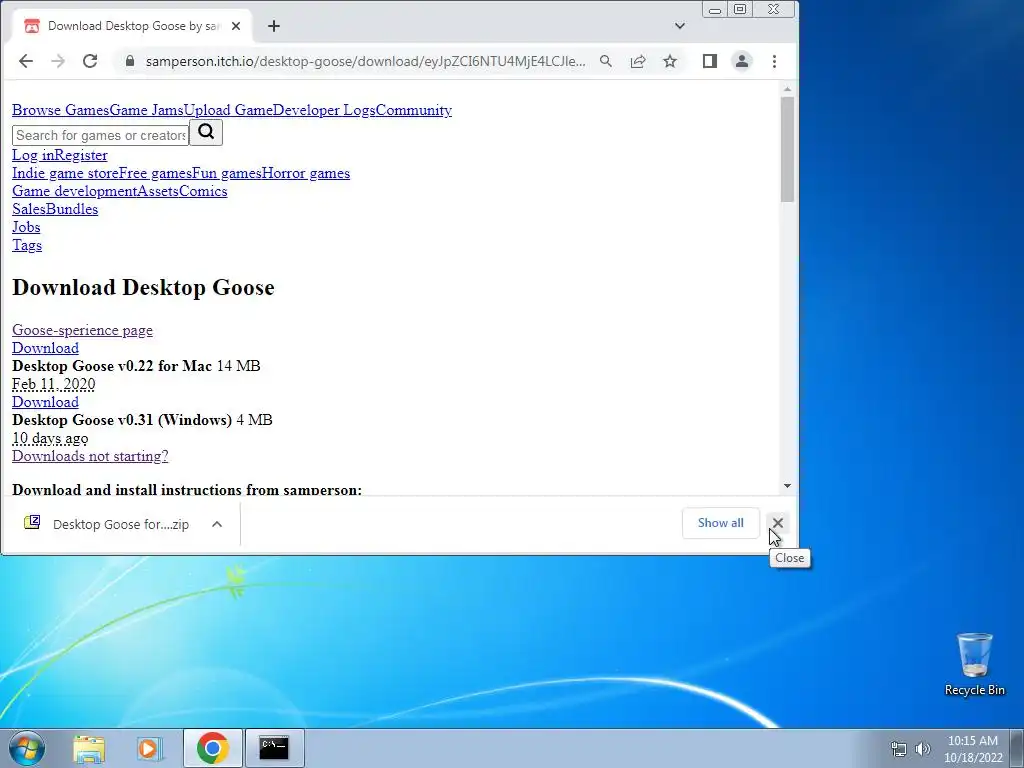1024x768 pixels.
Task: Open the Windows Start menu
Action: click(27, 748)
